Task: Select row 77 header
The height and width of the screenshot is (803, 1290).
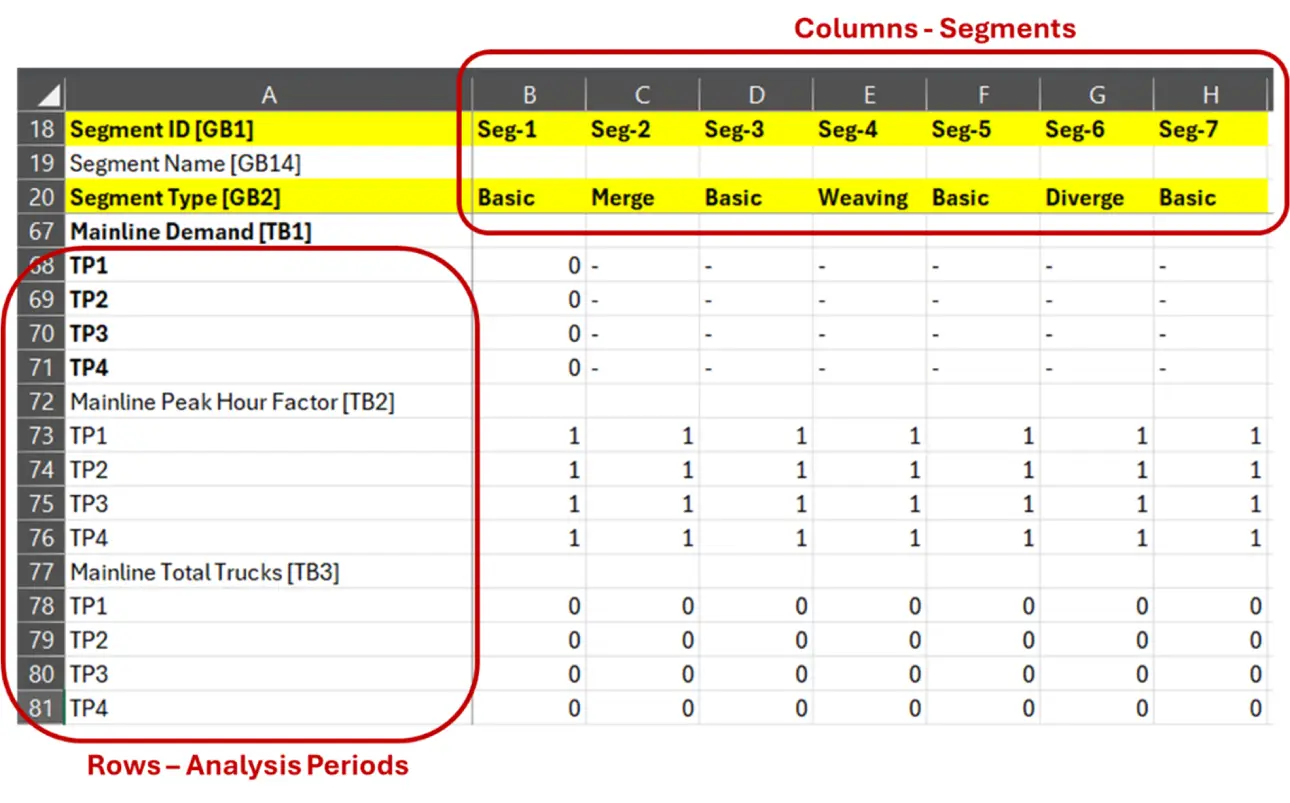Action: click(42, 572)
